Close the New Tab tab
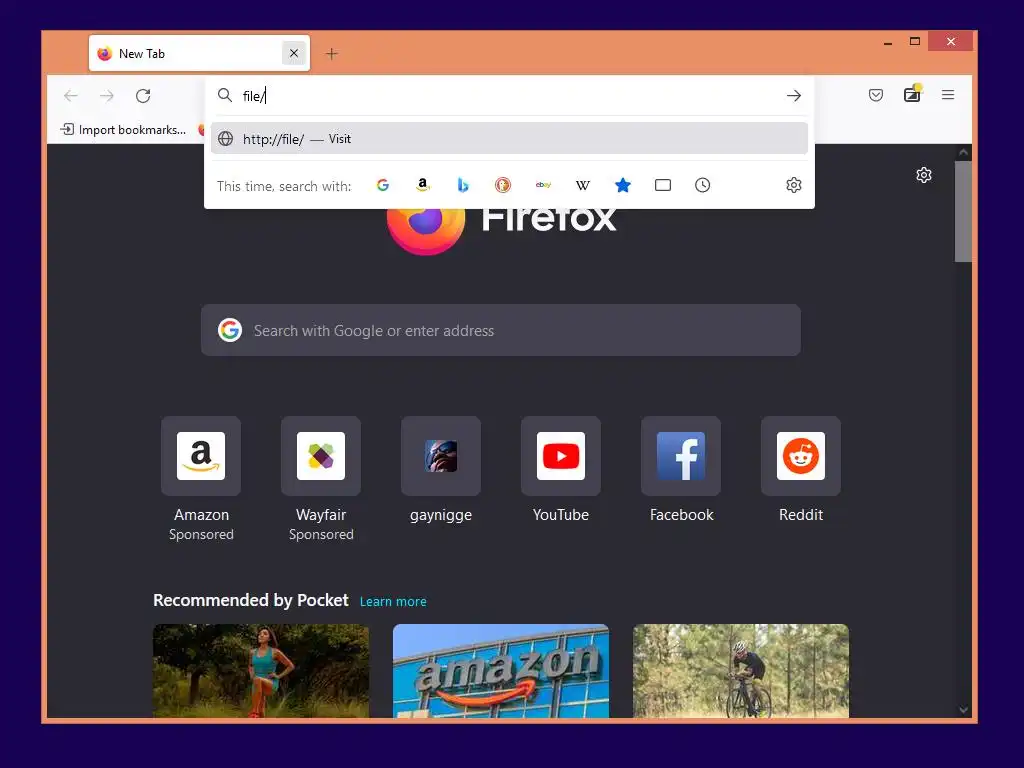The image size is (1024, 768). (x=294, y=54)
